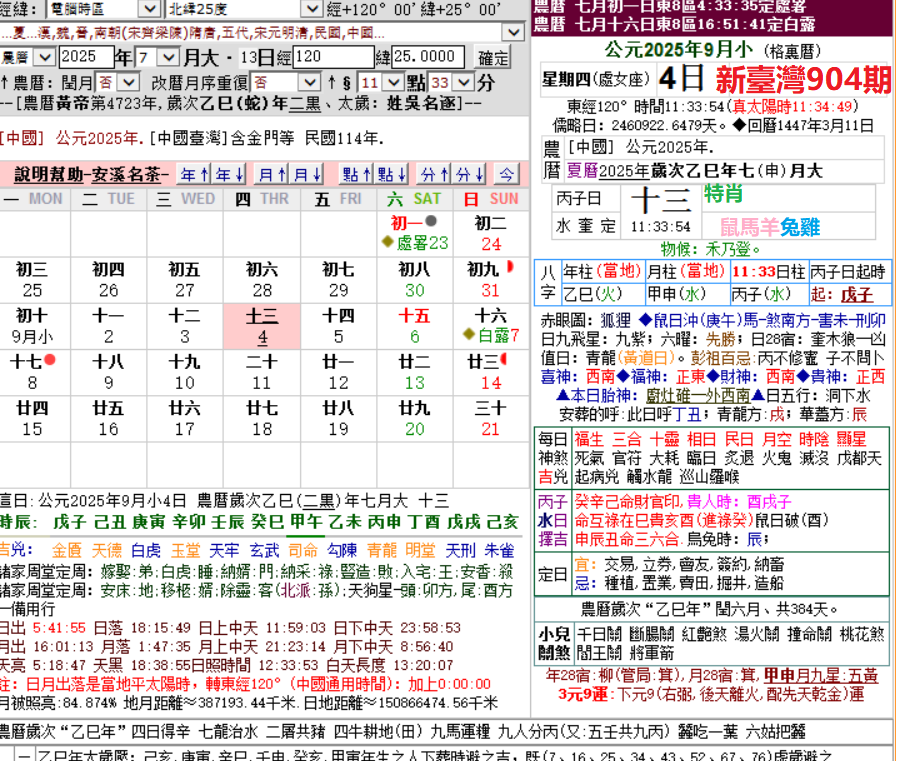The image size is (901, 761).
Task: Open the 閏月 否 dropdown
Action: pyautogui.click(x=130, y=82)
